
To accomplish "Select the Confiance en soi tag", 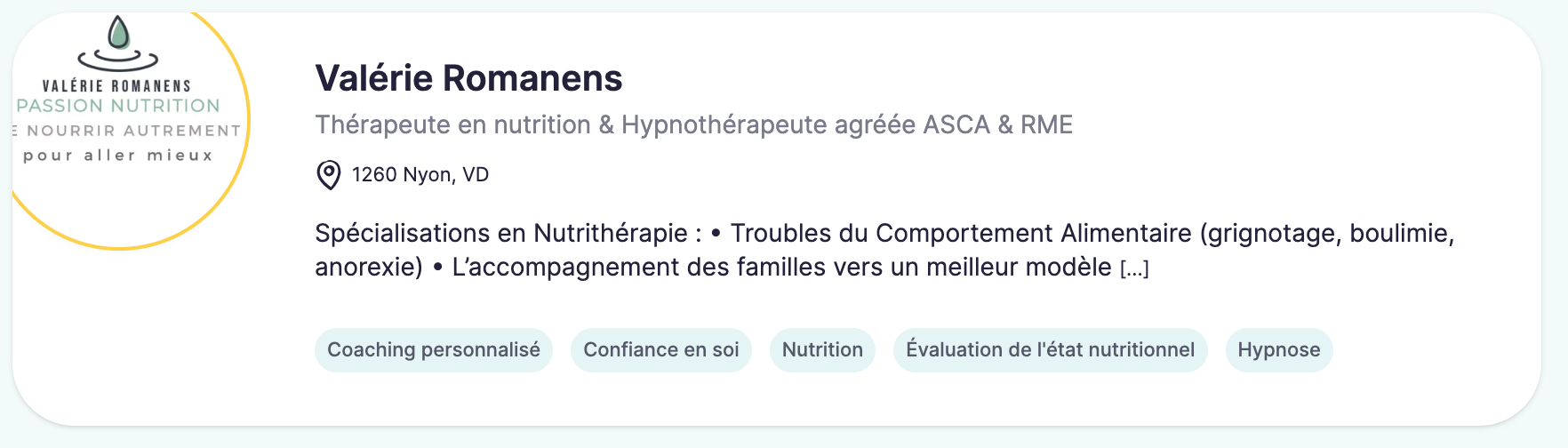I will pos(661,350).
